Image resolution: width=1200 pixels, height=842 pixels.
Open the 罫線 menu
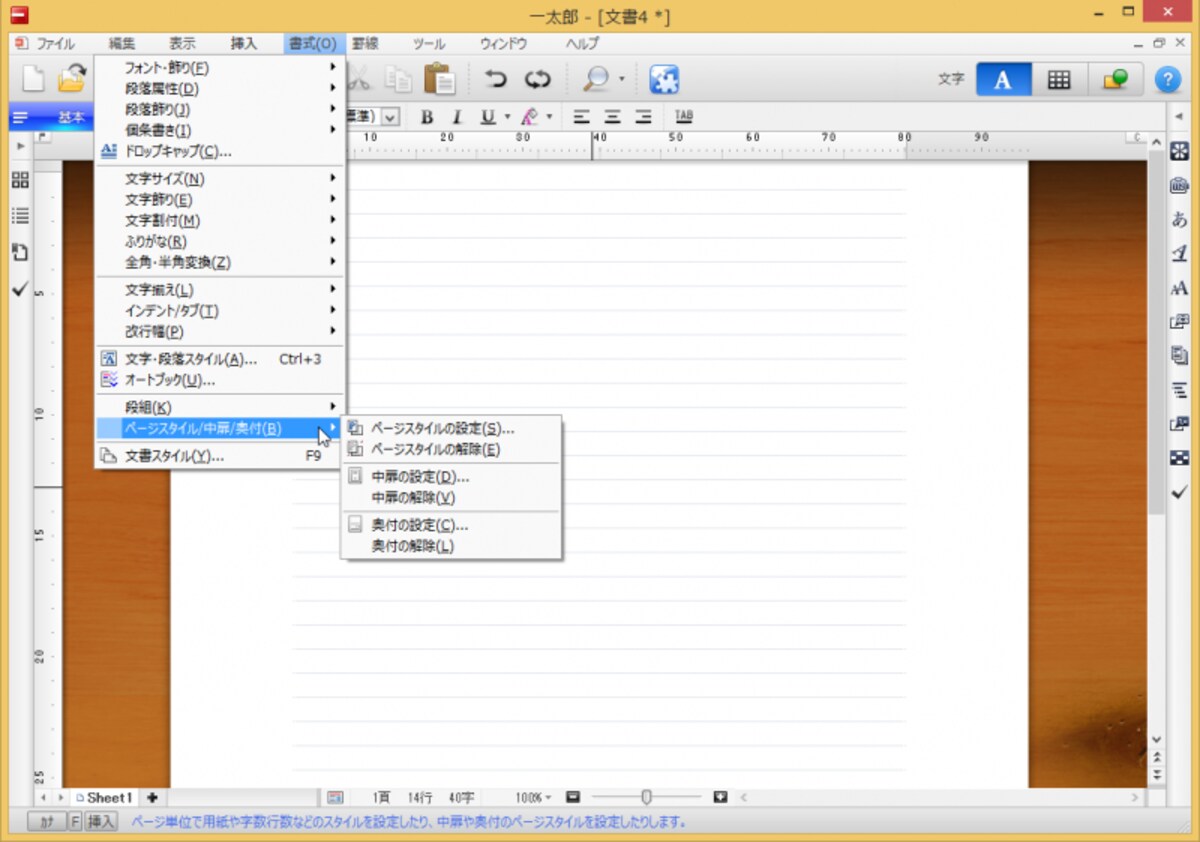click(x=365, y=44)
